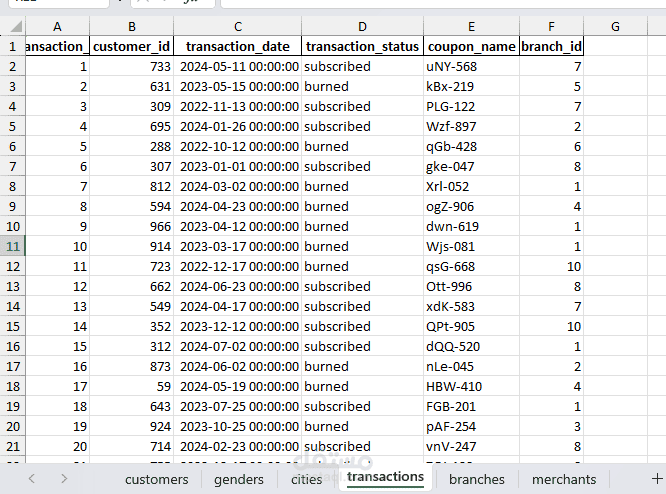The height and width of the screenshot is (494, 666).
Task: Open the merchants sheet tab
Action: (x=564, y=479)
